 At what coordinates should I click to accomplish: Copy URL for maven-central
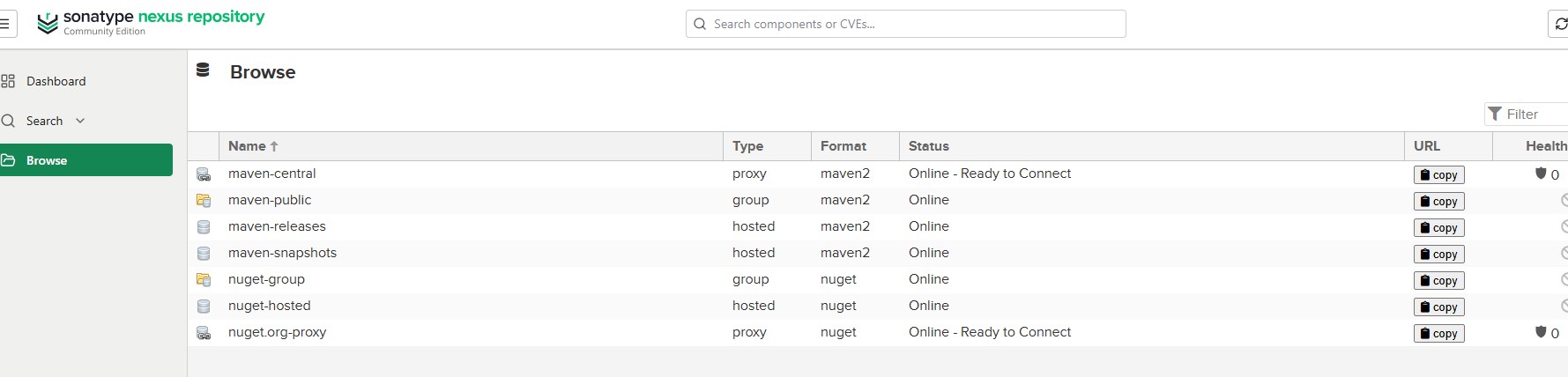[1439, 175]
